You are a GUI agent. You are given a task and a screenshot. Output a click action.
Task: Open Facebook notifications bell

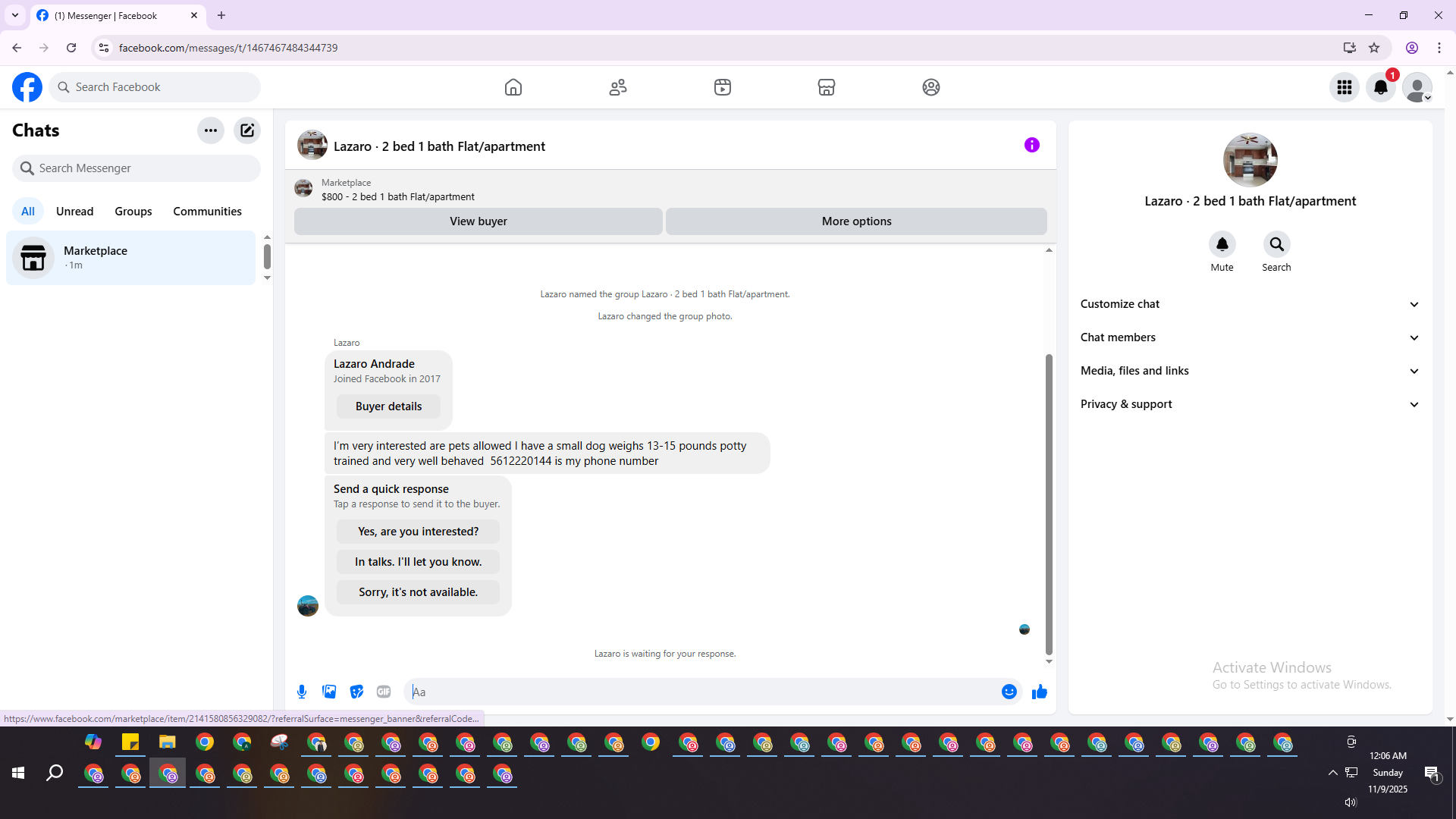(1380, 87)
